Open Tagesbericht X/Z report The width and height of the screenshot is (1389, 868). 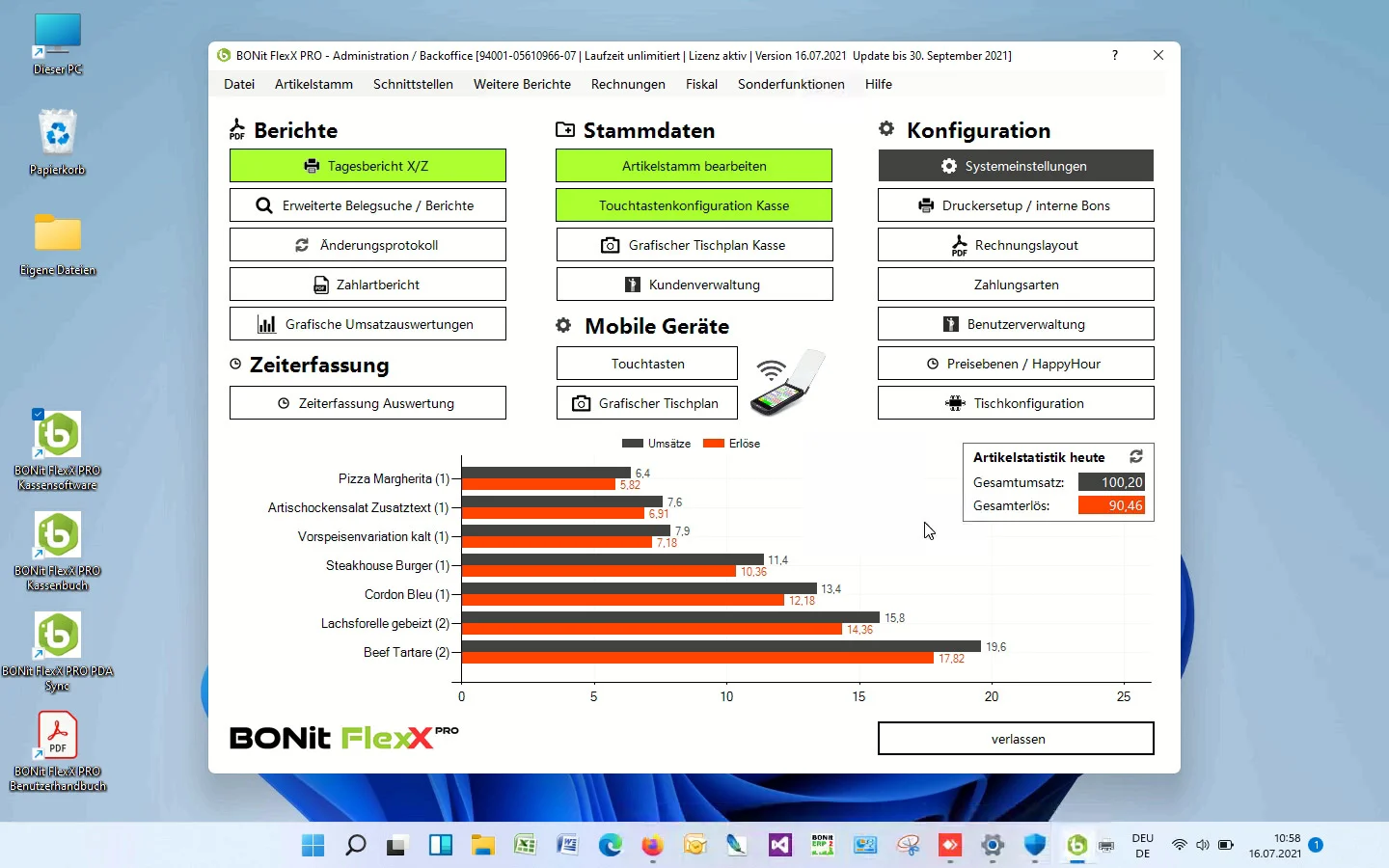tap(368, 166)
